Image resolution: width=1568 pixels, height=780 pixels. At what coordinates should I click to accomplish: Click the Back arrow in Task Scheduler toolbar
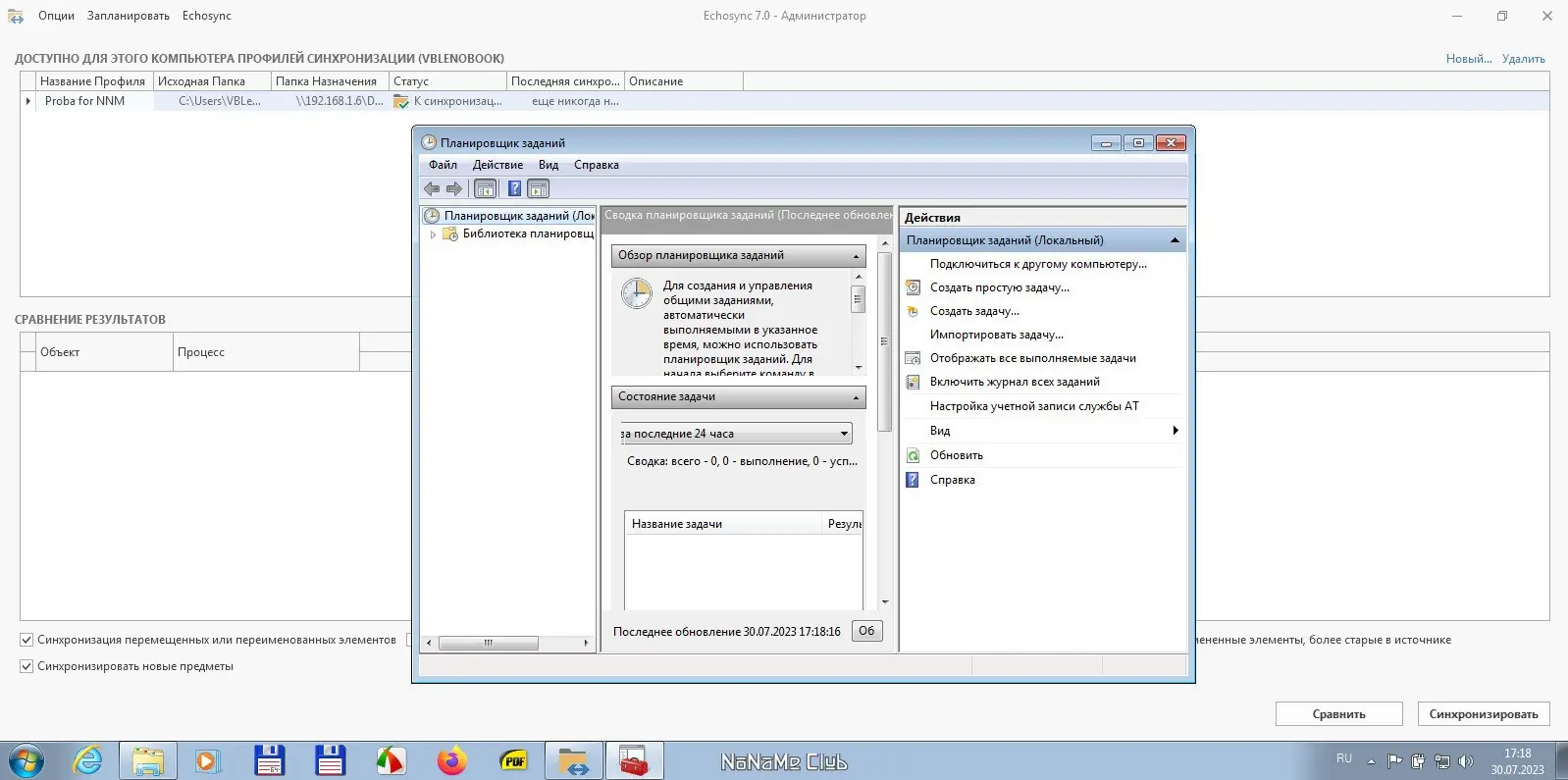[432, 188]
